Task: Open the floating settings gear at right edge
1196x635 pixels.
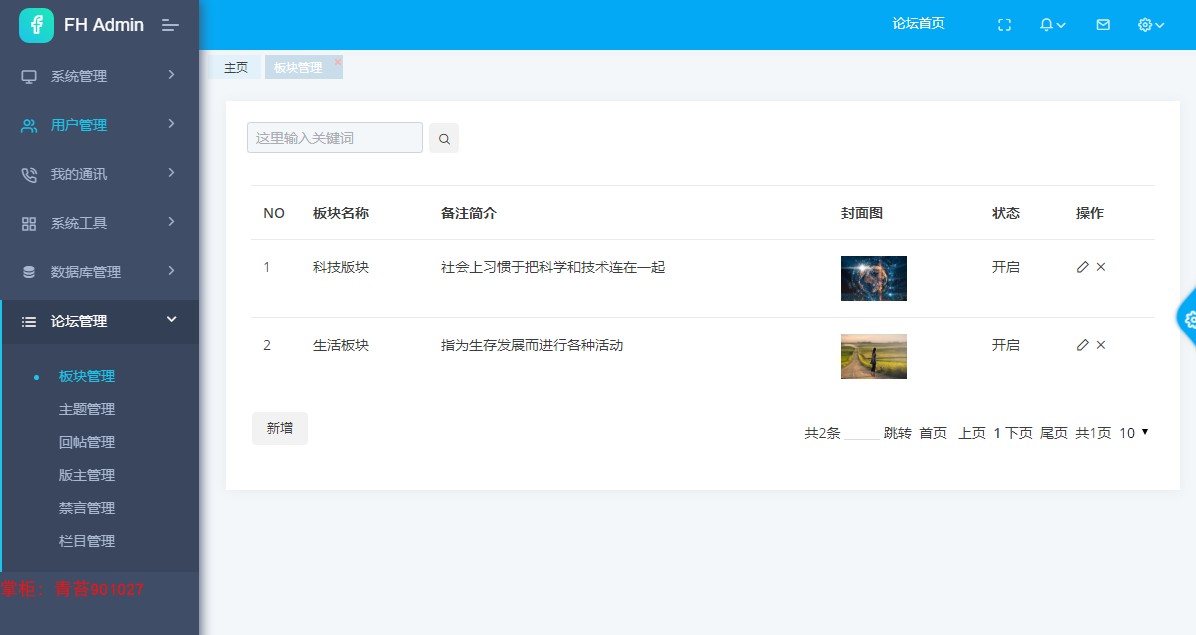Action: pos(1188,319)
